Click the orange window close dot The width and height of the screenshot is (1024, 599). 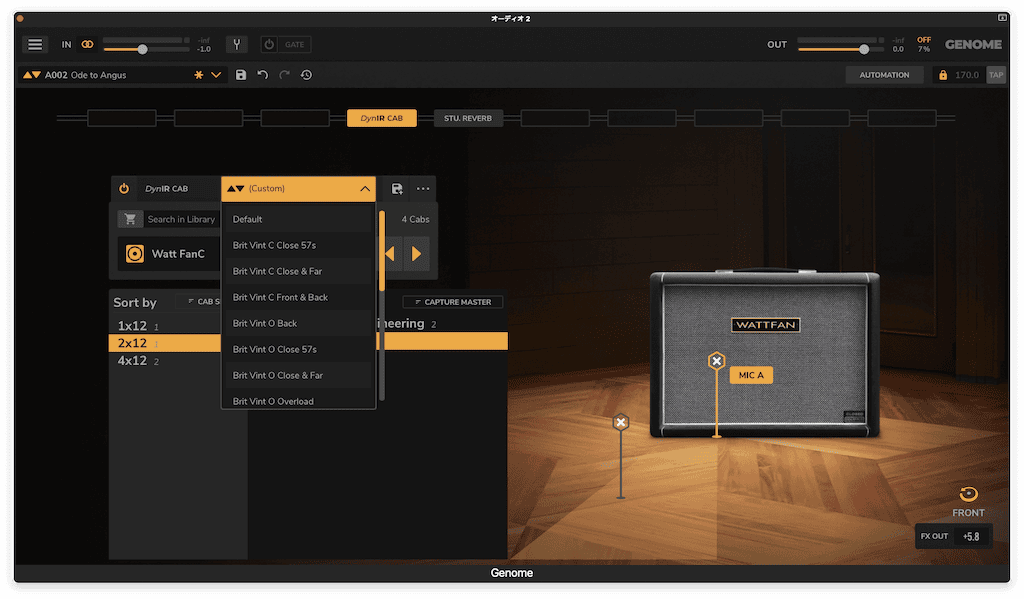(x=20, y=18)
